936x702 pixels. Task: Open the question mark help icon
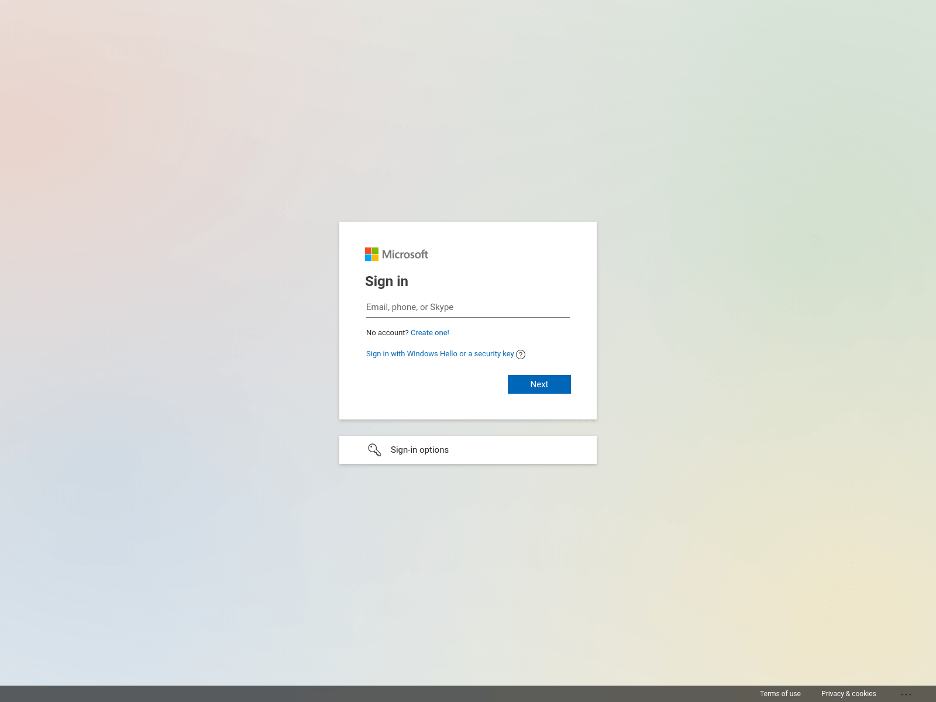pos(521,355)
